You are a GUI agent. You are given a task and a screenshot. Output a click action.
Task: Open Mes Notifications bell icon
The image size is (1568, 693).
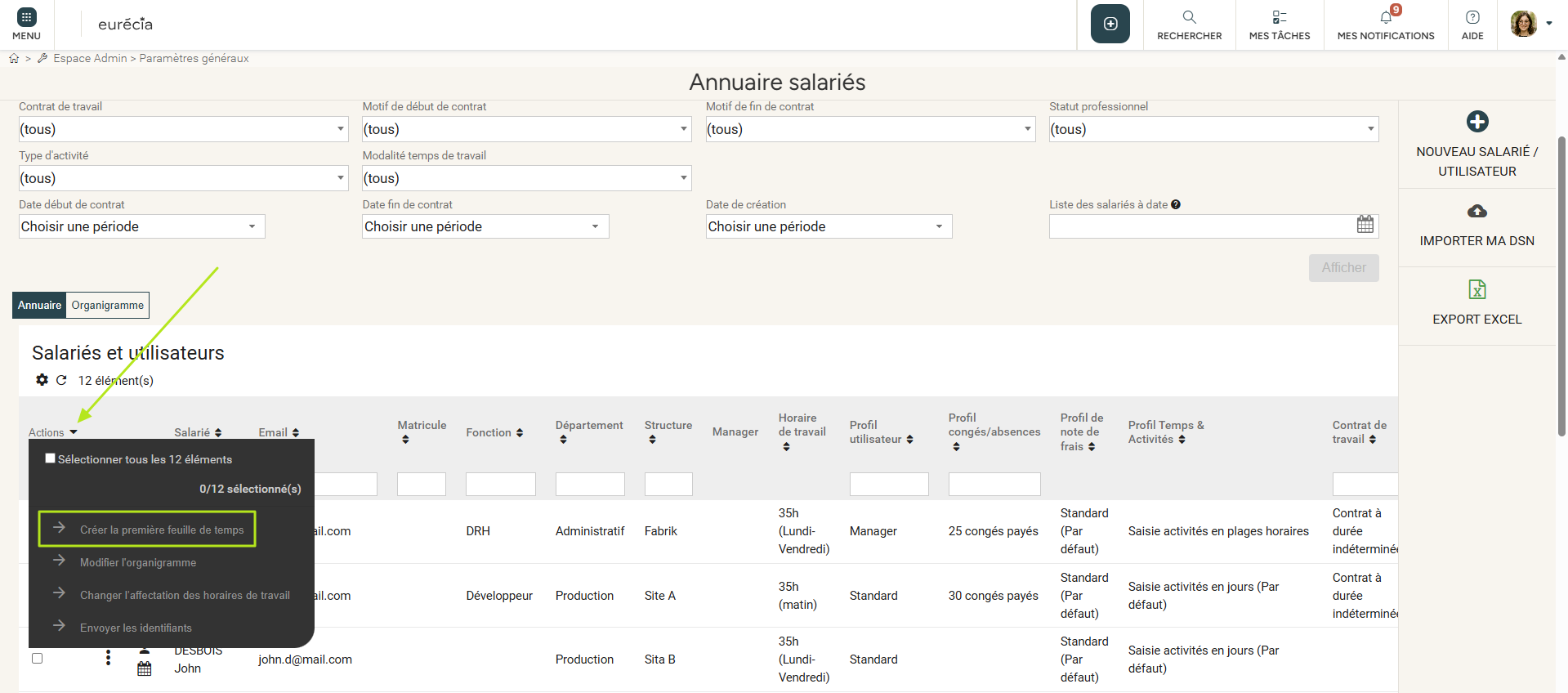coord(1386,17)
